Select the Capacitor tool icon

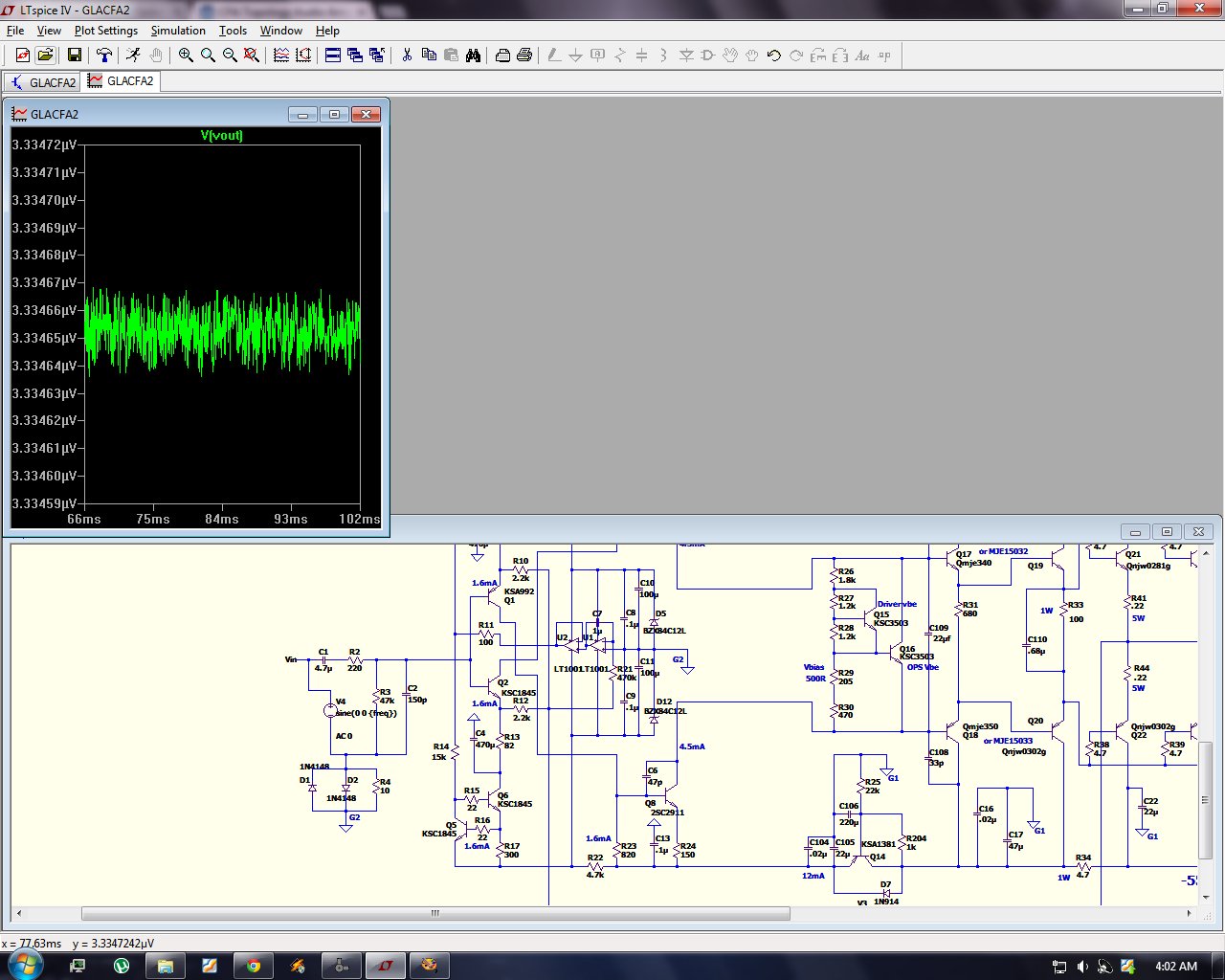click(642, 56)
